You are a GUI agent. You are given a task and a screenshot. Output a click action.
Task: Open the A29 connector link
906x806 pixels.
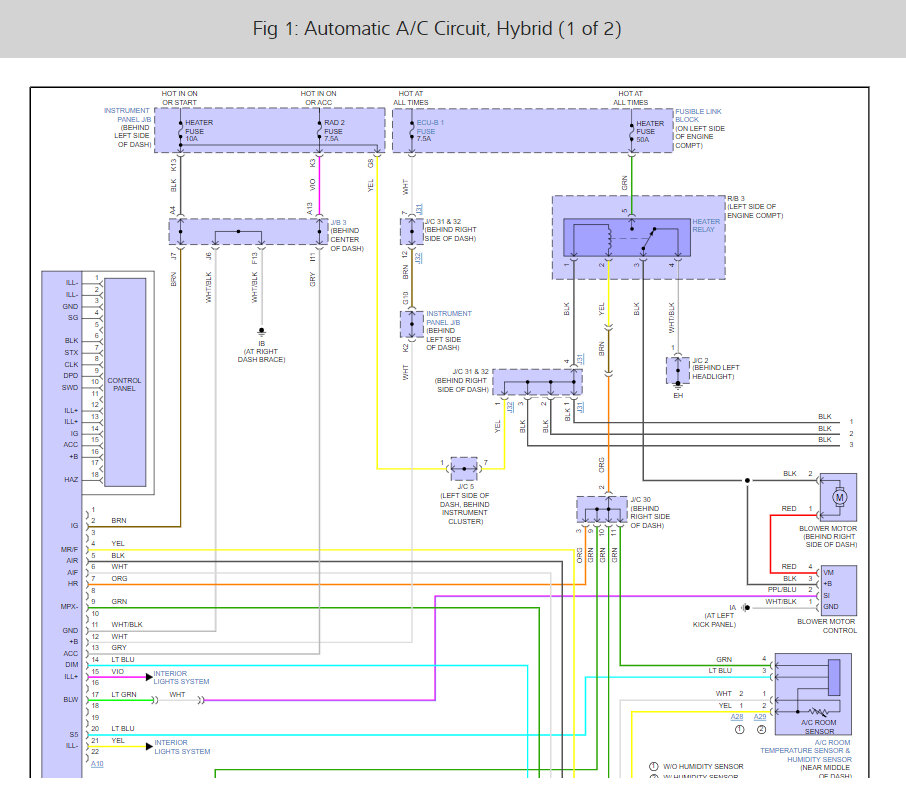click(760, 716)
